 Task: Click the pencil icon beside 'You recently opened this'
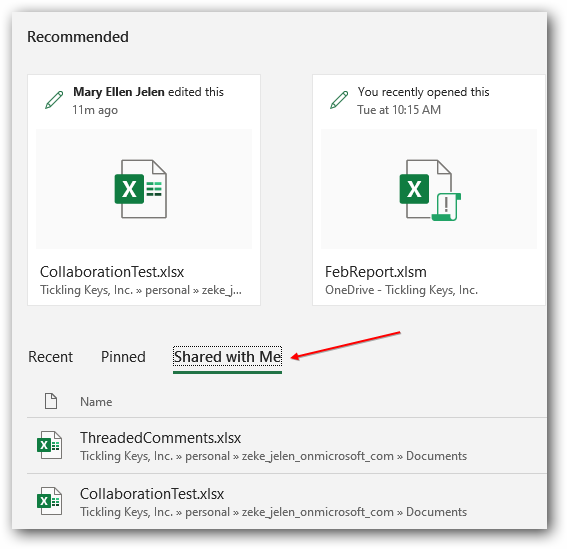tap(339, 100)
